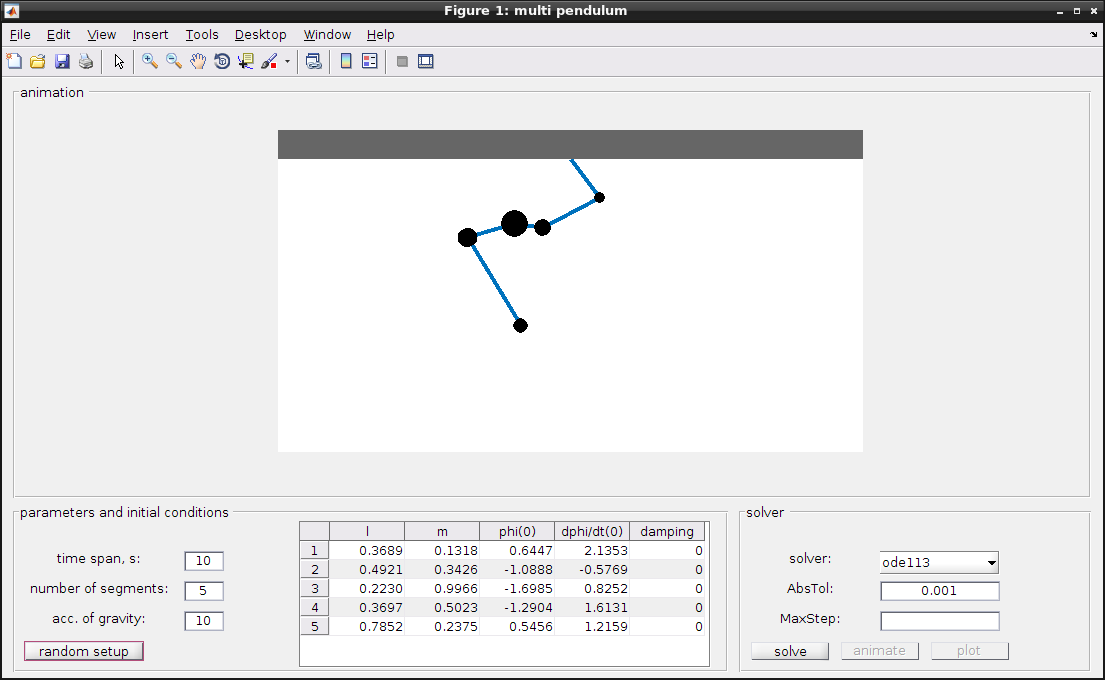Click the random setup button
This screenshot has width=1105, height=680.
(84, 651)
